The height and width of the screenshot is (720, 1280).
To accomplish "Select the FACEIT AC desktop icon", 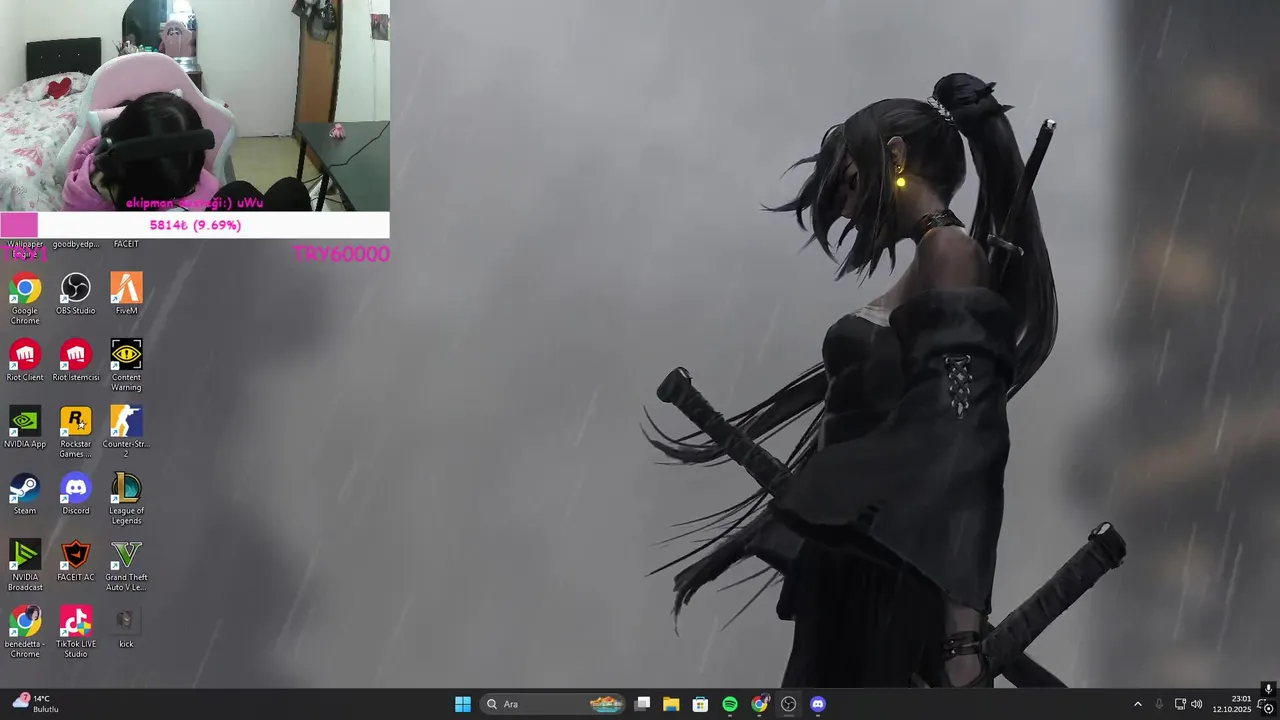I will pos(76,560).
